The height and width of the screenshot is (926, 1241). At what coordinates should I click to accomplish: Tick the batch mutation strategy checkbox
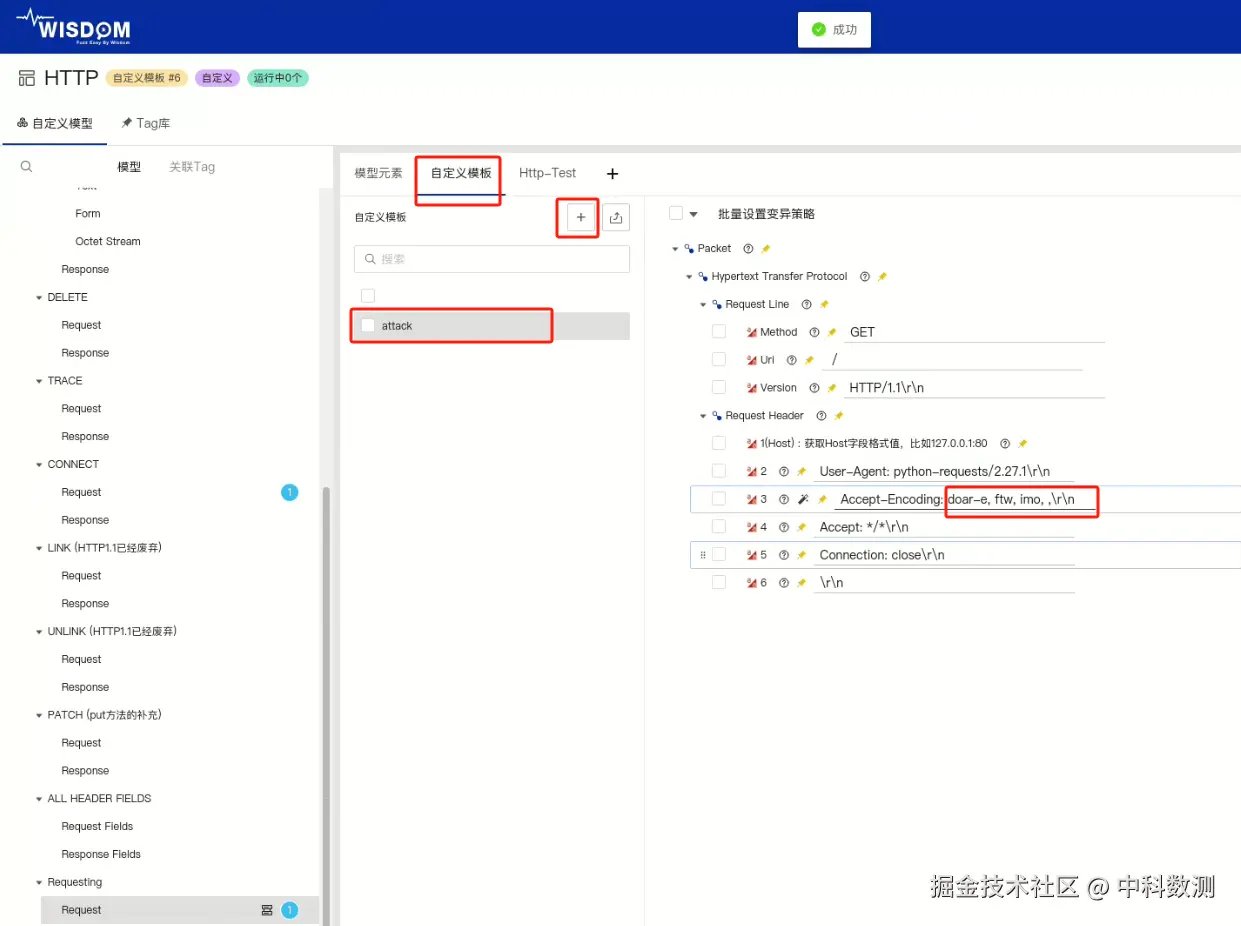675,213
